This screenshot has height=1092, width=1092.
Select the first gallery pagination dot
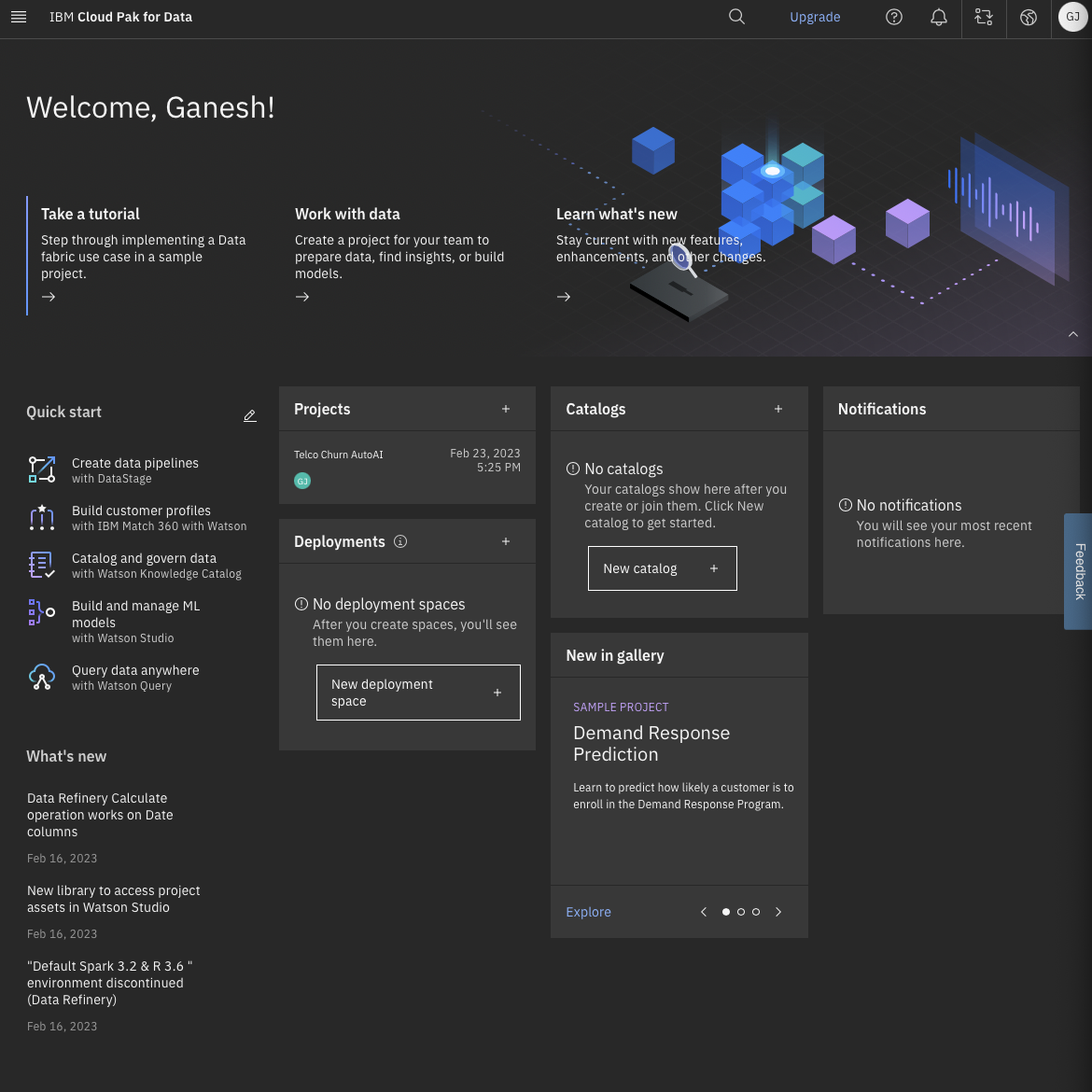[x=726, y=912]
